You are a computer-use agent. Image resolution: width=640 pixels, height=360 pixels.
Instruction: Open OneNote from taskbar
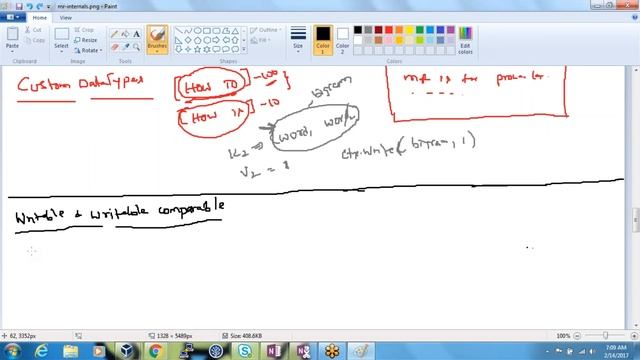pos(274,351)
